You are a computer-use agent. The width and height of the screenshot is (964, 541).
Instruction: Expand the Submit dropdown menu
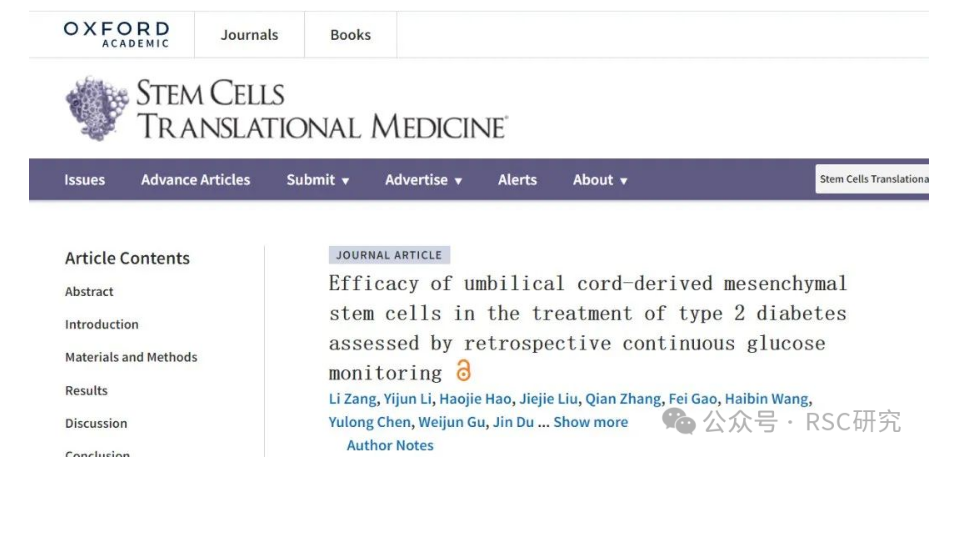(318, 180)
